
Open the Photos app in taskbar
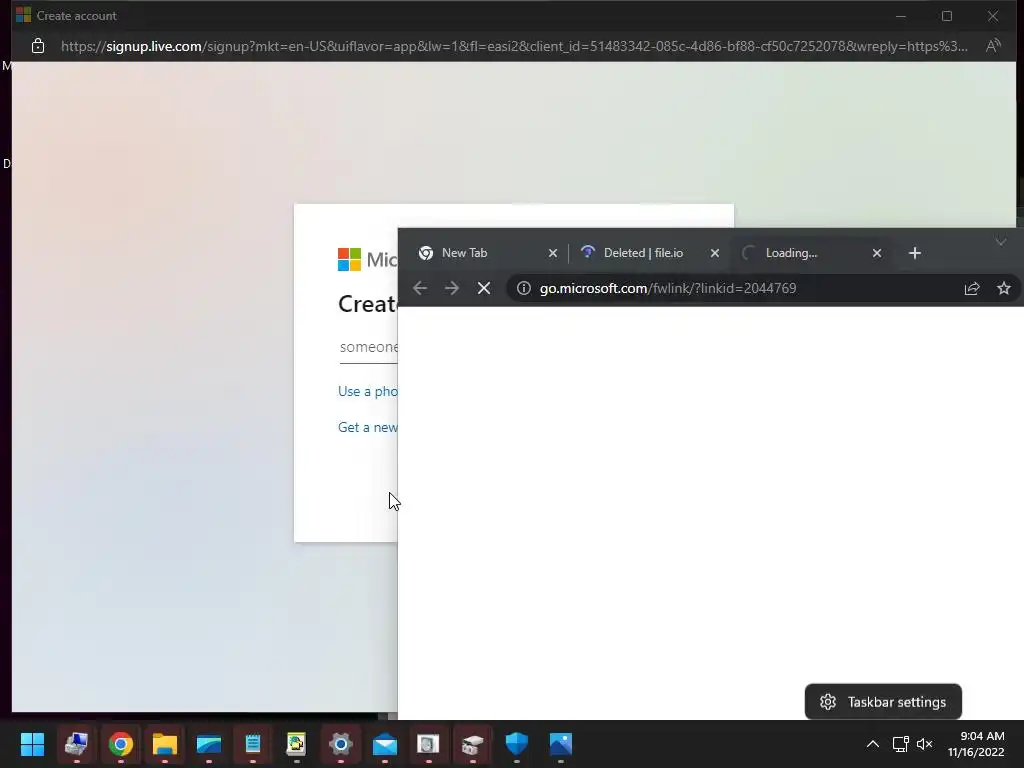(560, 744)
